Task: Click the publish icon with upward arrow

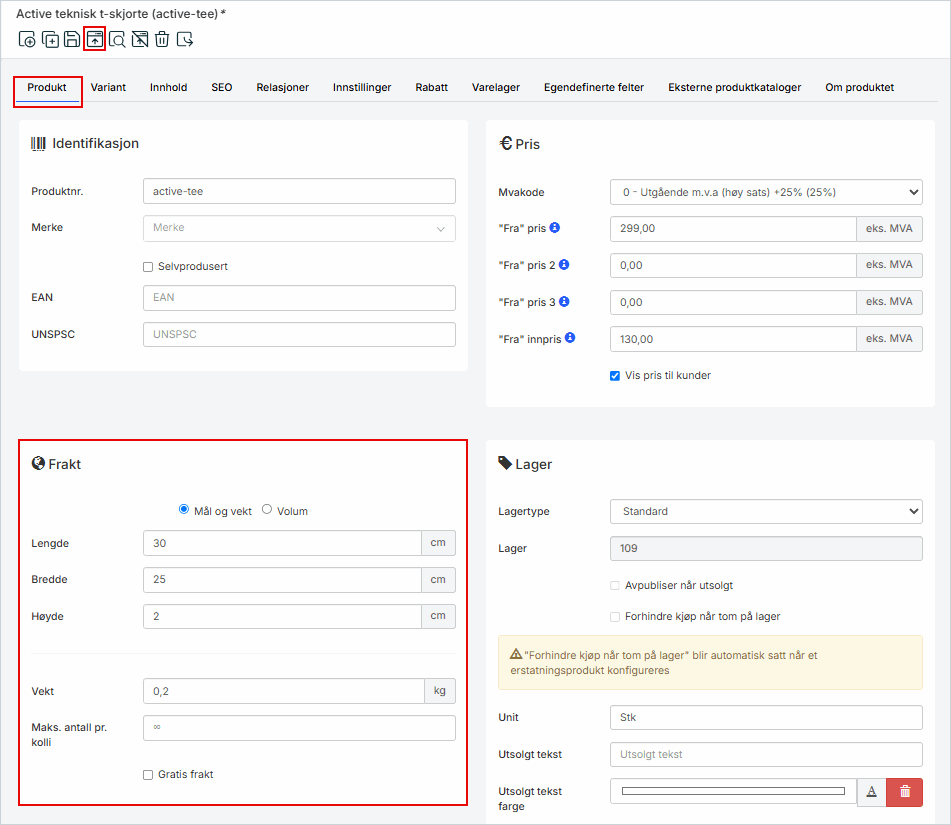Action: 95,40
